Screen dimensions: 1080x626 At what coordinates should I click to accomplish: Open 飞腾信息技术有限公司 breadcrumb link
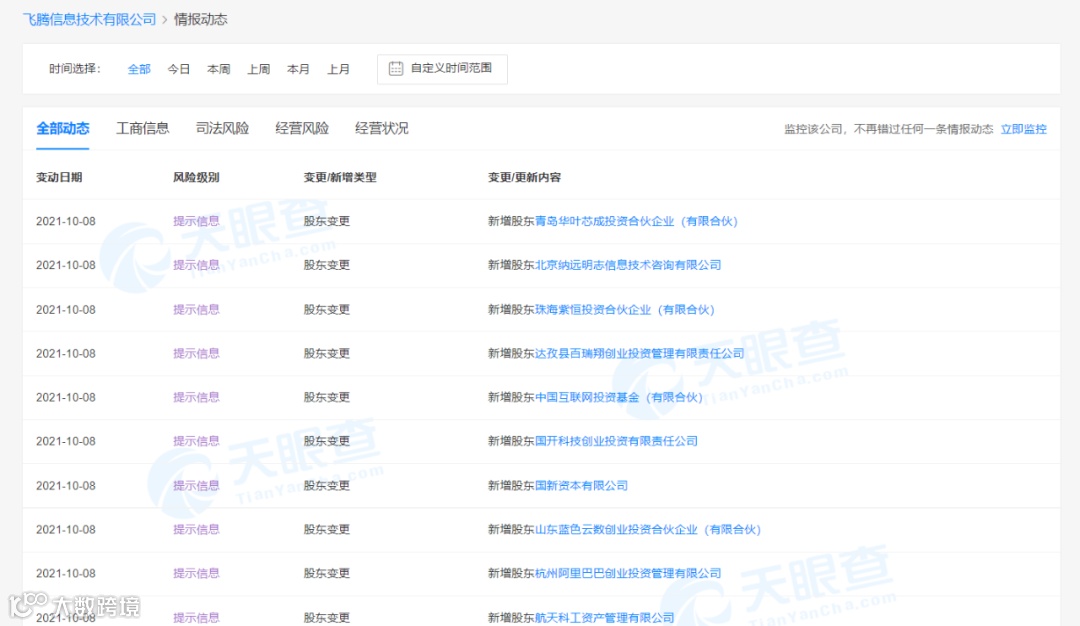point(90,19)
